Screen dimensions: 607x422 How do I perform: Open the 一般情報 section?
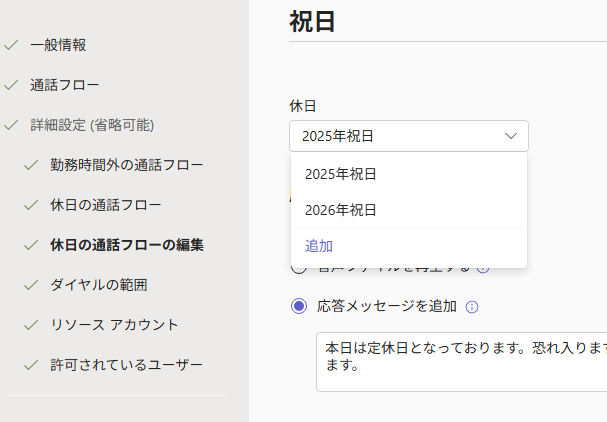pos(58,45)
